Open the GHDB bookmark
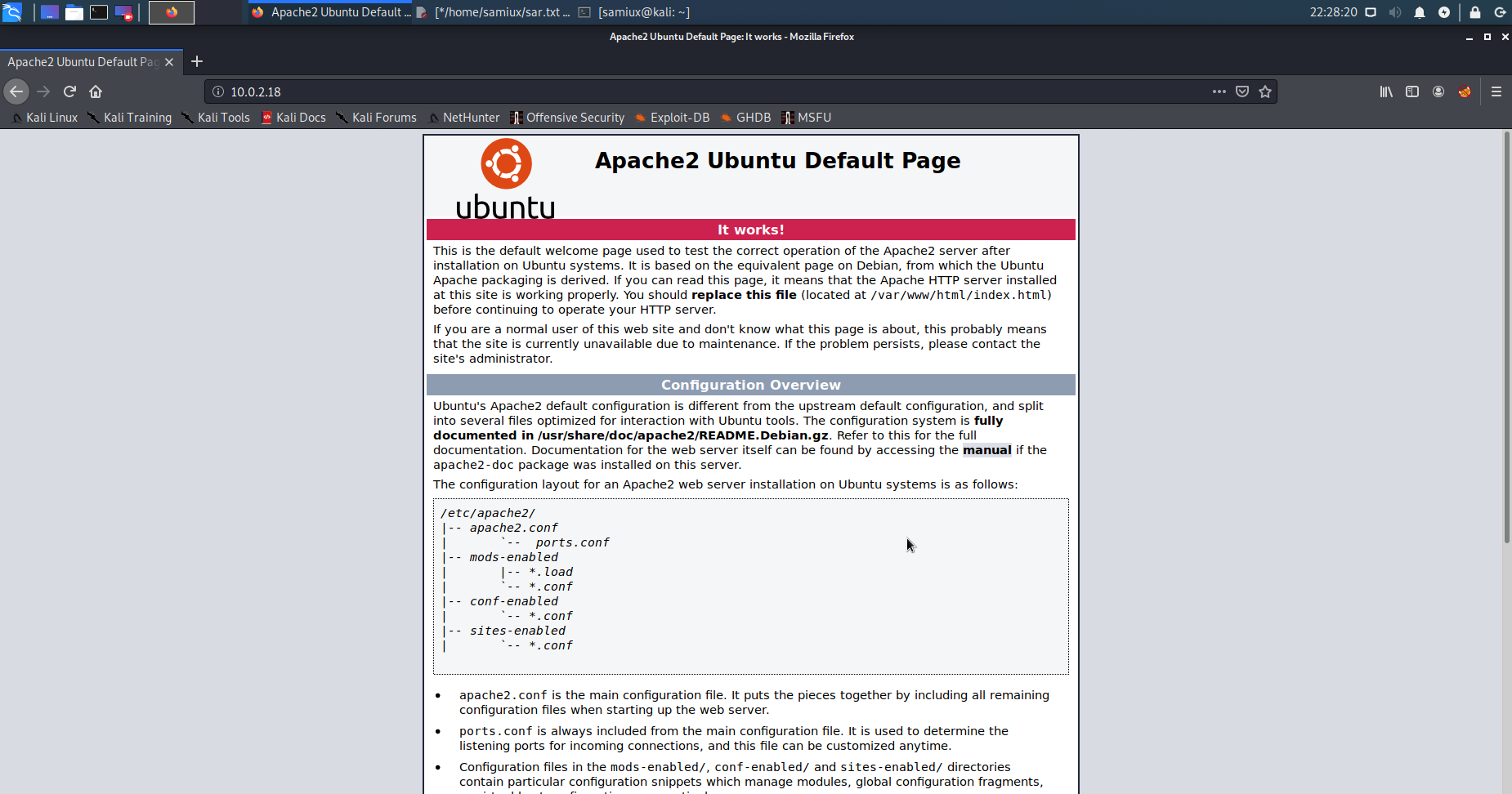 (746, 118)
